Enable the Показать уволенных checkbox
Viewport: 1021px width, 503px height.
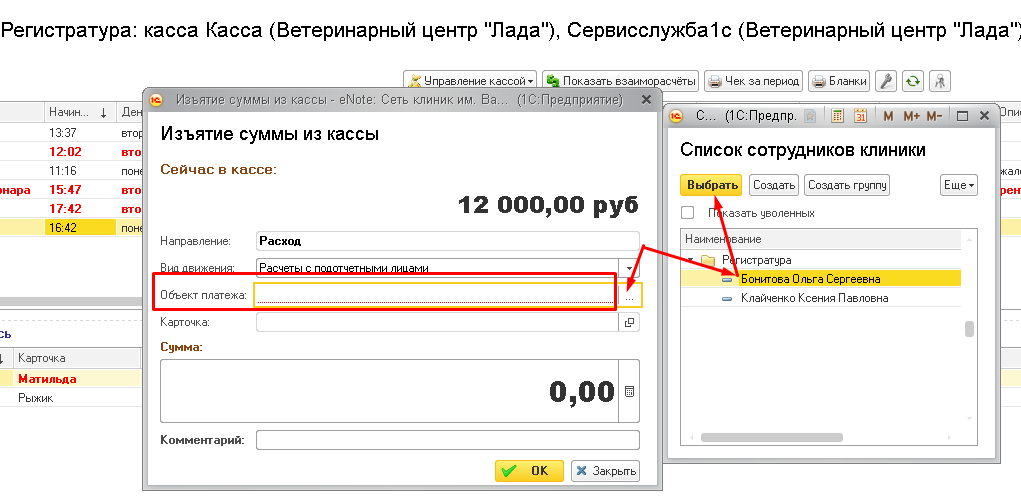[687, 213]
